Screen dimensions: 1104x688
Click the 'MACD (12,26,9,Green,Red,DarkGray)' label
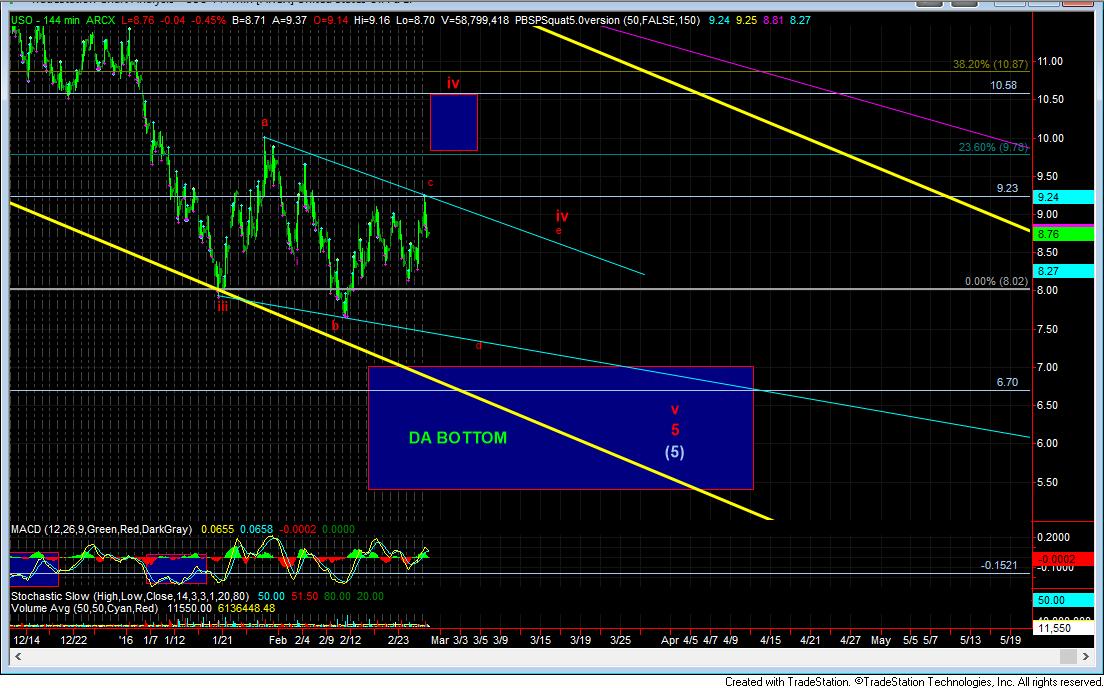101,529
